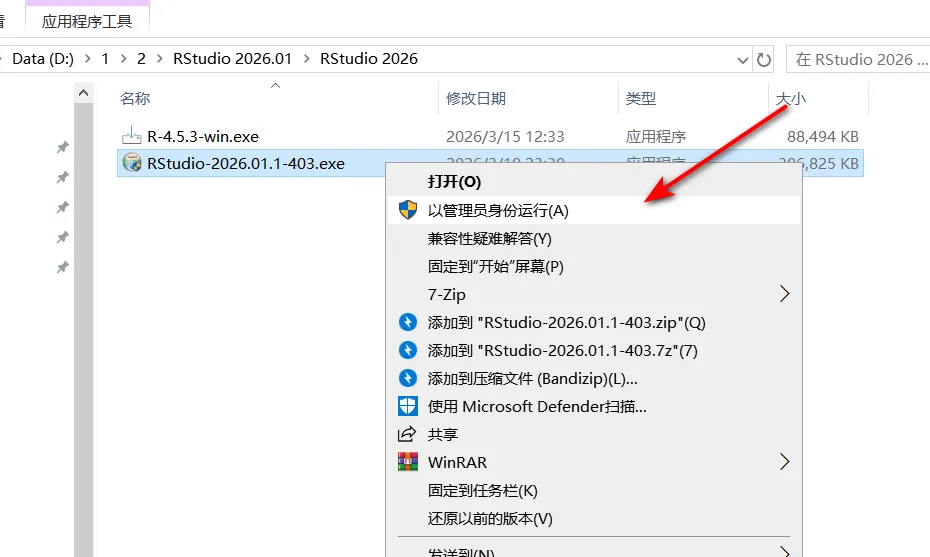Sort by the 类型 column header

coord(641,98)
